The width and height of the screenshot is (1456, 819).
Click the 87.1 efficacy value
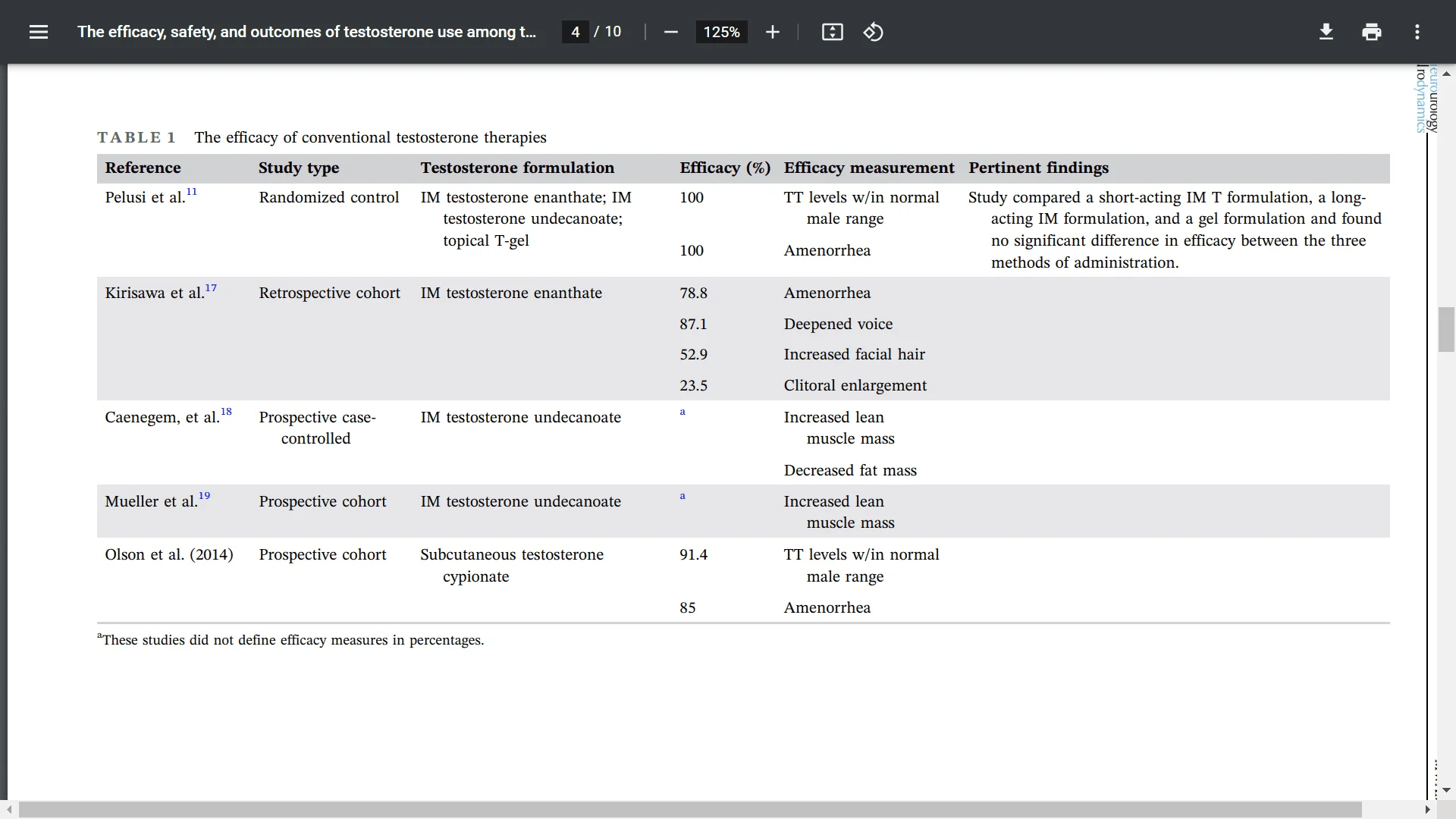coord(693,324)
